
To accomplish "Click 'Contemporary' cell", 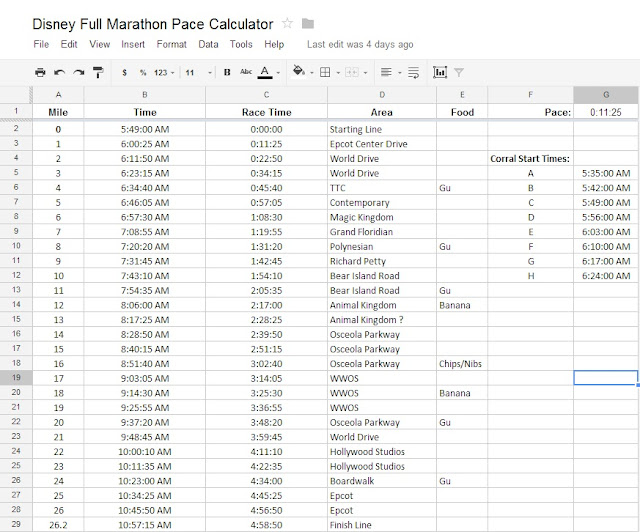I will tap(382, 203).
